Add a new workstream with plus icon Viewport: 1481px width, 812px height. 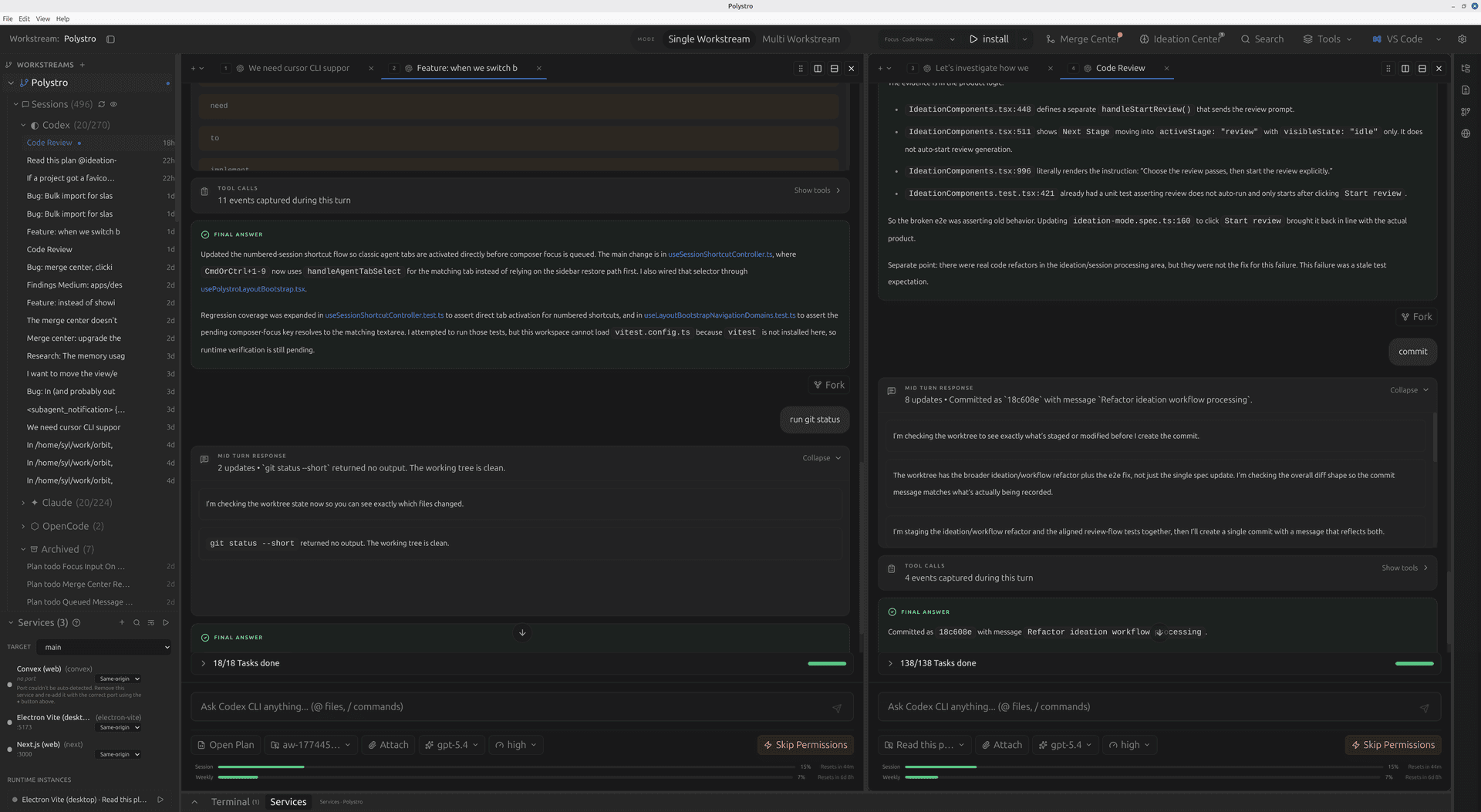[82, 65]
